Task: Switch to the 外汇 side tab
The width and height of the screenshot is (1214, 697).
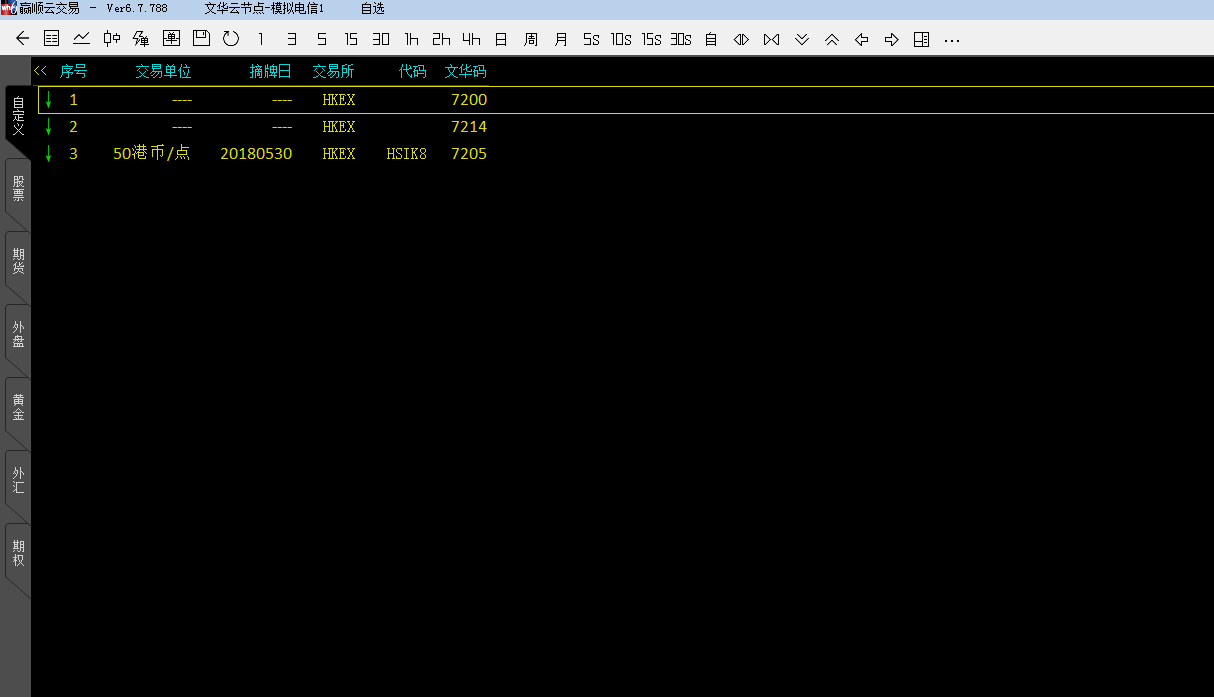Action: 18,480
